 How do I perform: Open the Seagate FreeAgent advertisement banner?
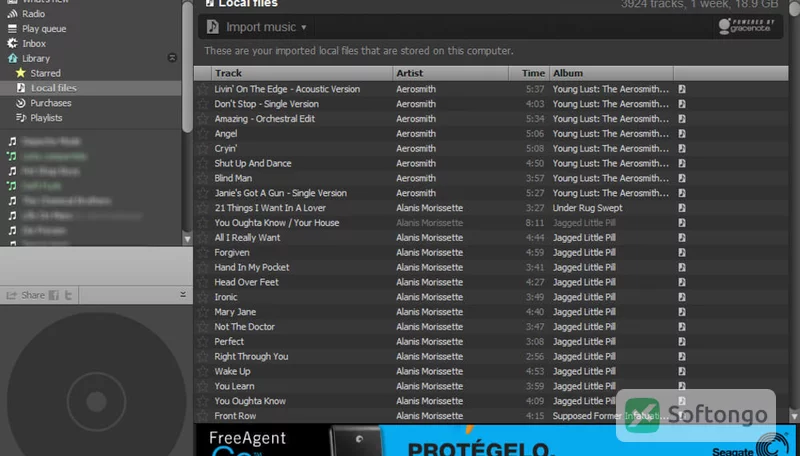[496, 440]
